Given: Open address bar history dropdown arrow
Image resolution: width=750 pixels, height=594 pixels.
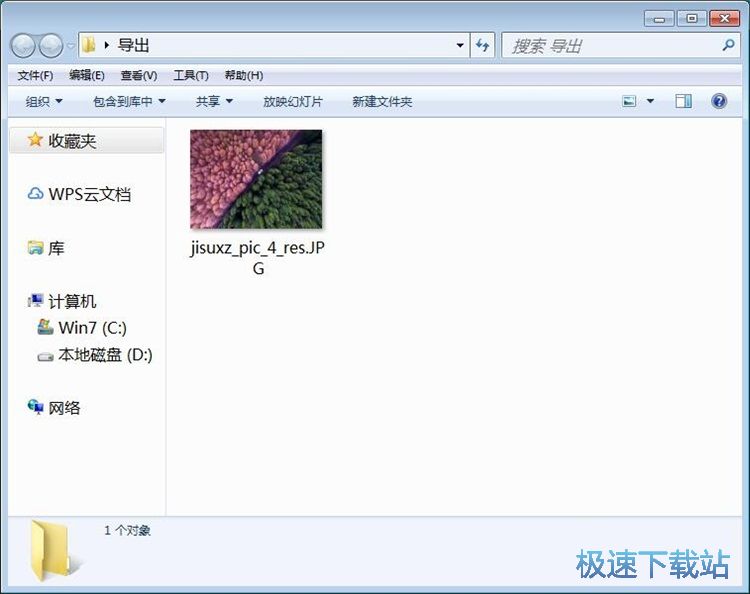Looking at the screenshot, I should (460, 45).
